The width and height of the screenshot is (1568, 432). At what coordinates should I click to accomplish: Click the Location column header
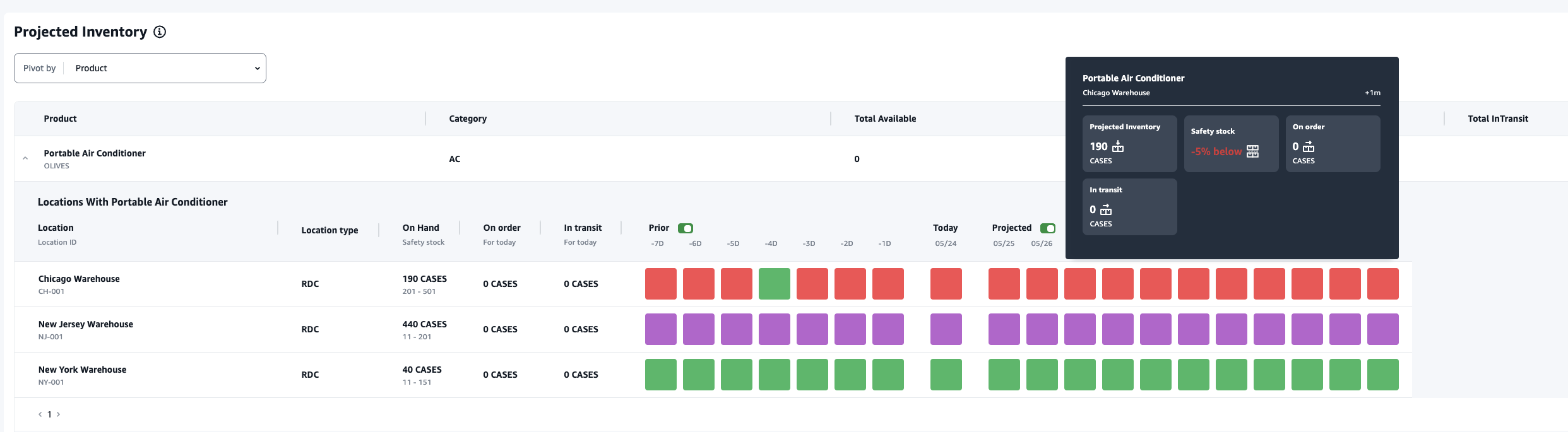[x=56, y=228]
